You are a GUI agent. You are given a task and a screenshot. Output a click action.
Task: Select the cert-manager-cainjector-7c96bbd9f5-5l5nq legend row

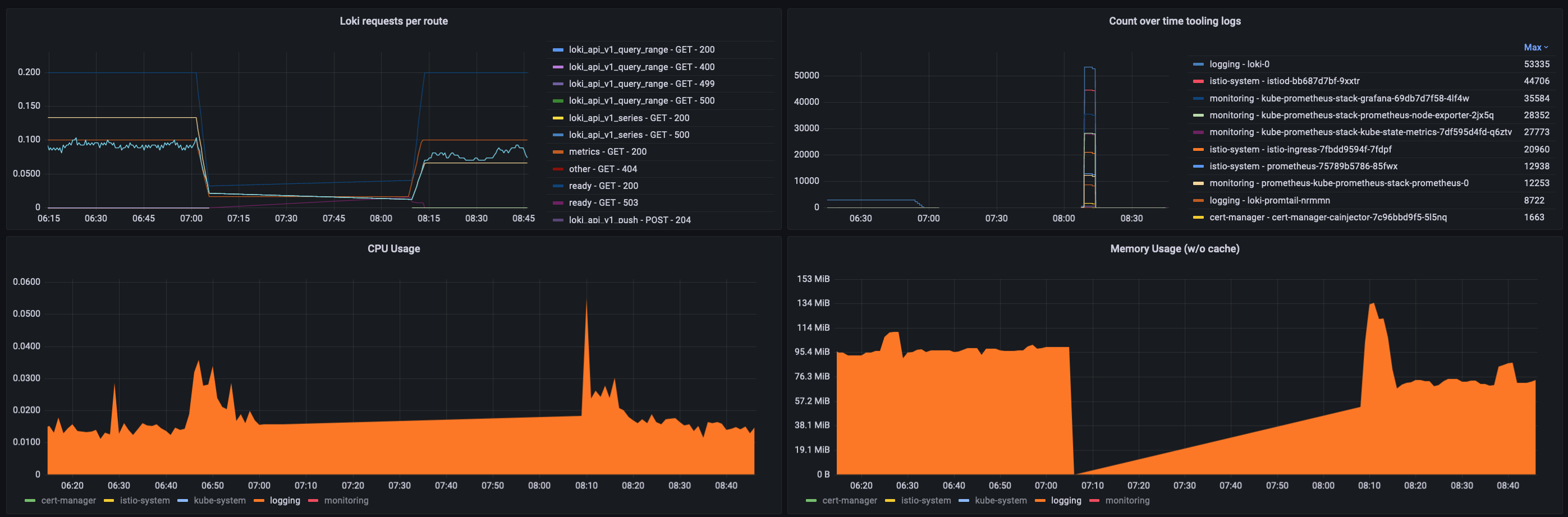click(1328, 218)
